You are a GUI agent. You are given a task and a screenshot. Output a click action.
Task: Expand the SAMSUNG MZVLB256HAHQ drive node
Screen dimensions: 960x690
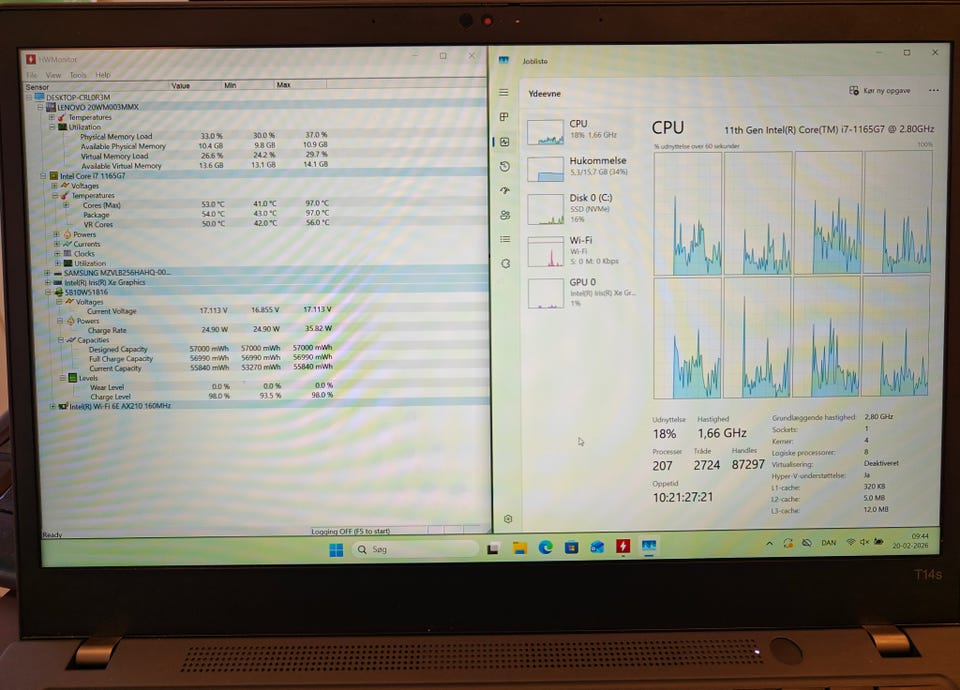coord(47,272)
